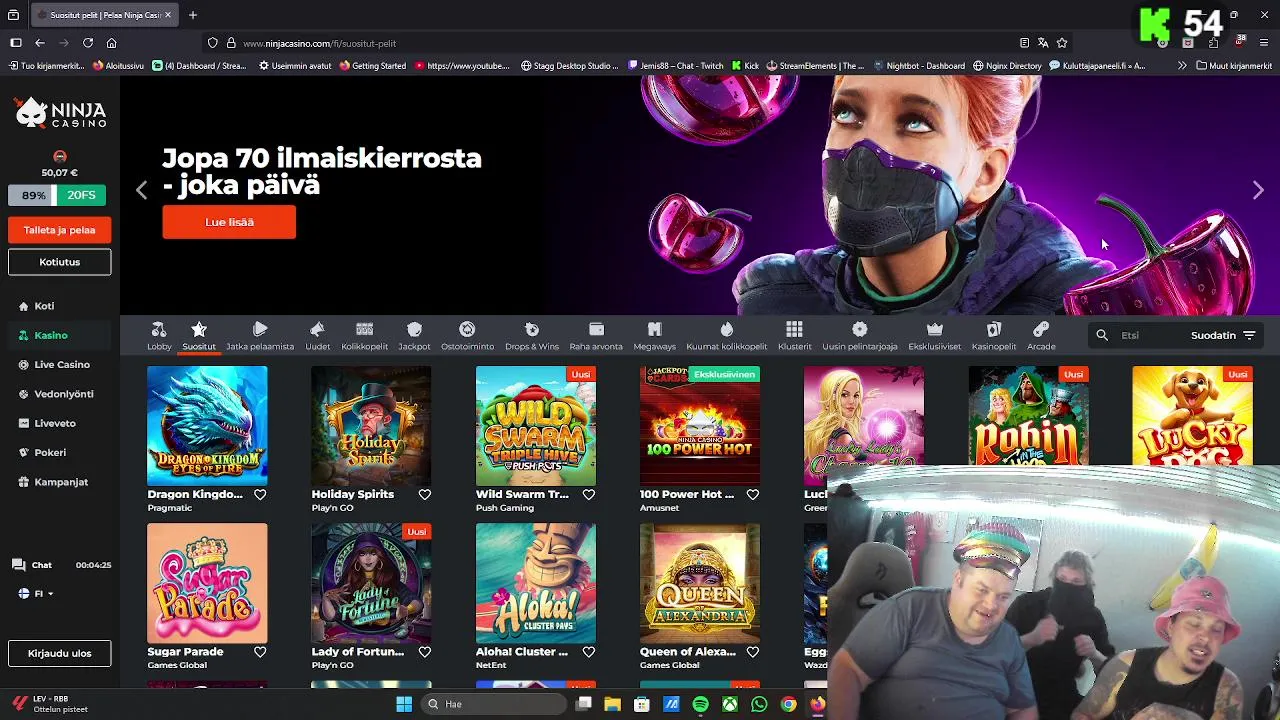
Task: Click the Kirjaudu ulos logout button
Action: [59, 653]
